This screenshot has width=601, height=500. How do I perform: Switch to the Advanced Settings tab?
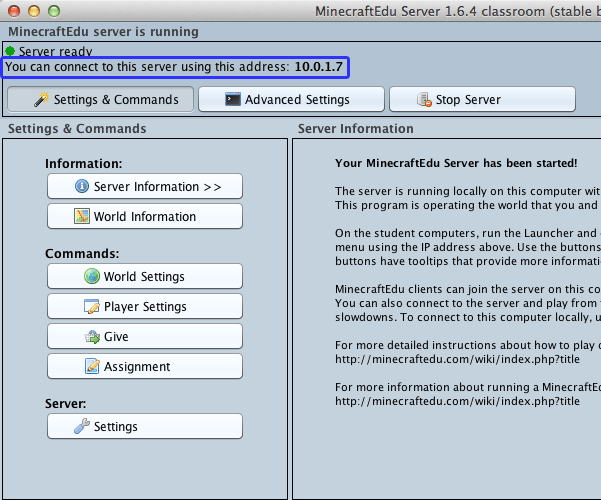[x=291, y=99]
